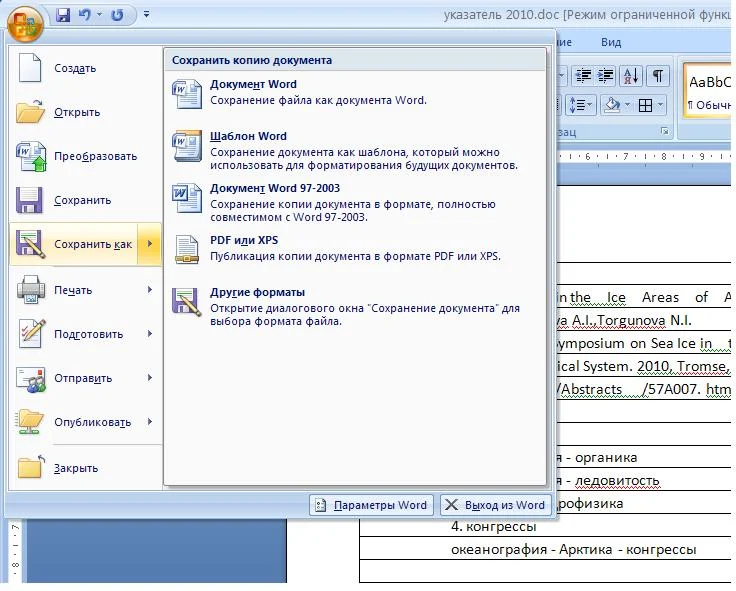Viewport: 736px width, 591px height.
Task: Click the PDF or XPS page icon
Action: point(187,249)
